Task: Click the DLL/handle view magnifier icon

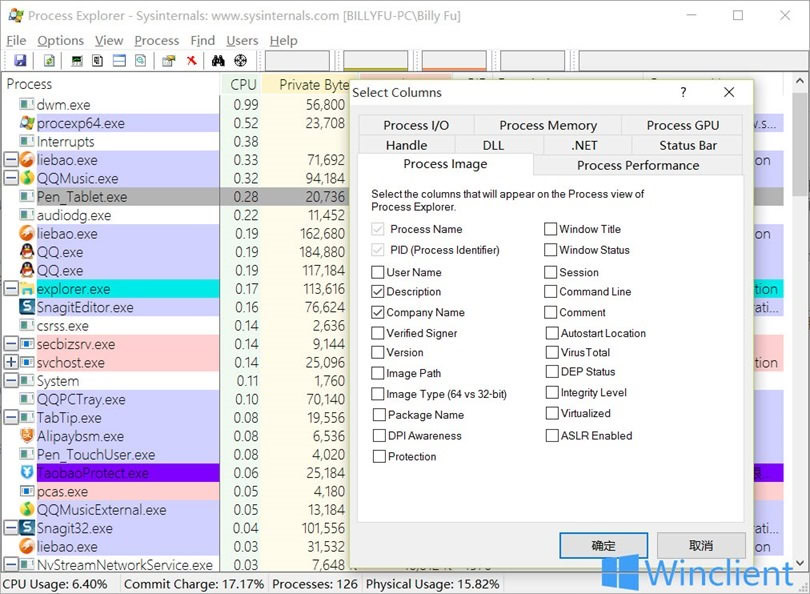Action: [141, 61]
